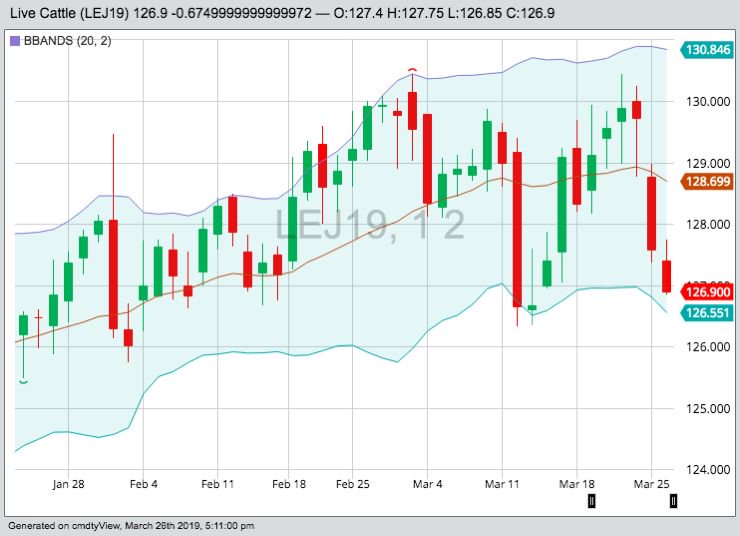Click the timeline marker below Mar 18
740x536 pixels.
pyautogui.click(x=591, y=501)
